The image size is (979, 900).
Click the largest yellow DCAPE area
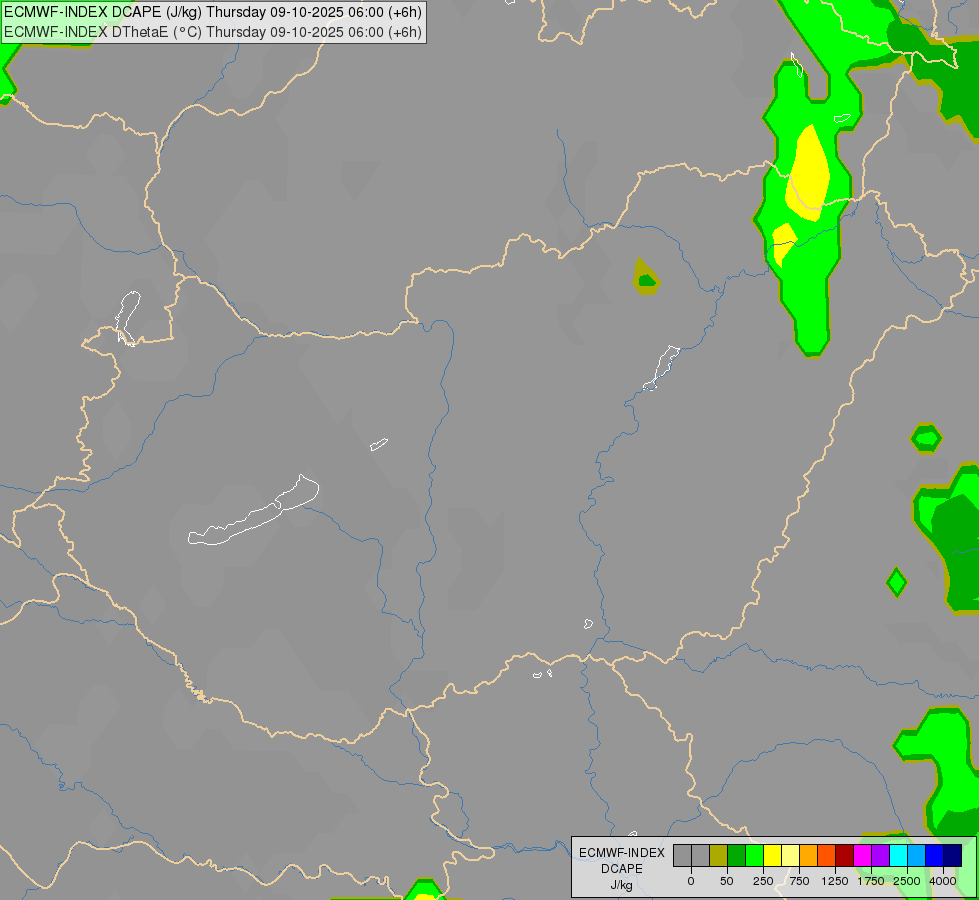coord(807,173)
